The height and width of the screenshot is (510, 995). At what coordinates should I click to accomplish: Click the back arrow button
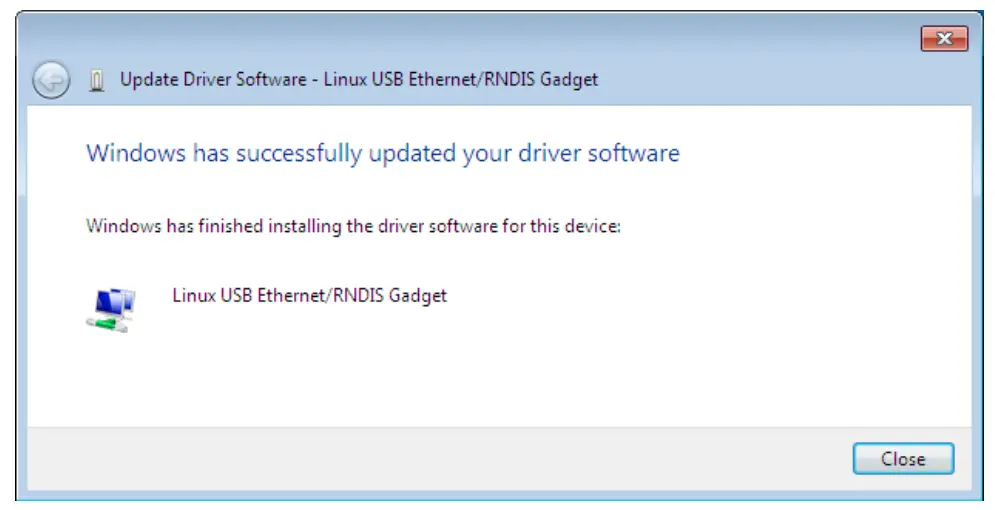pos(51,79)
